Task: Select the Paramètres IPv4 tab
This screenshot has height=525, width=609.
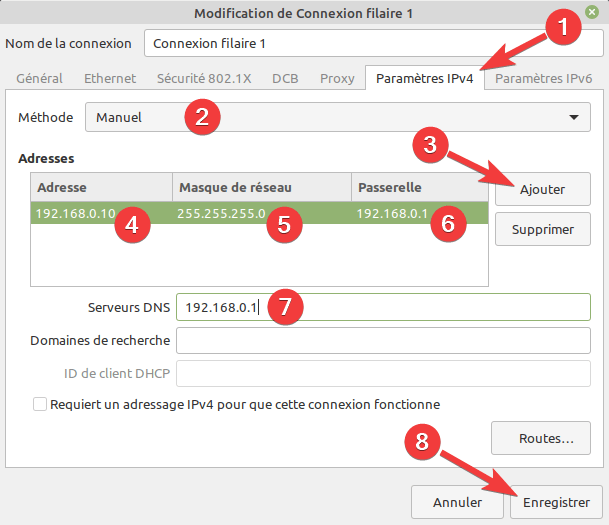Action: (425, 78)
